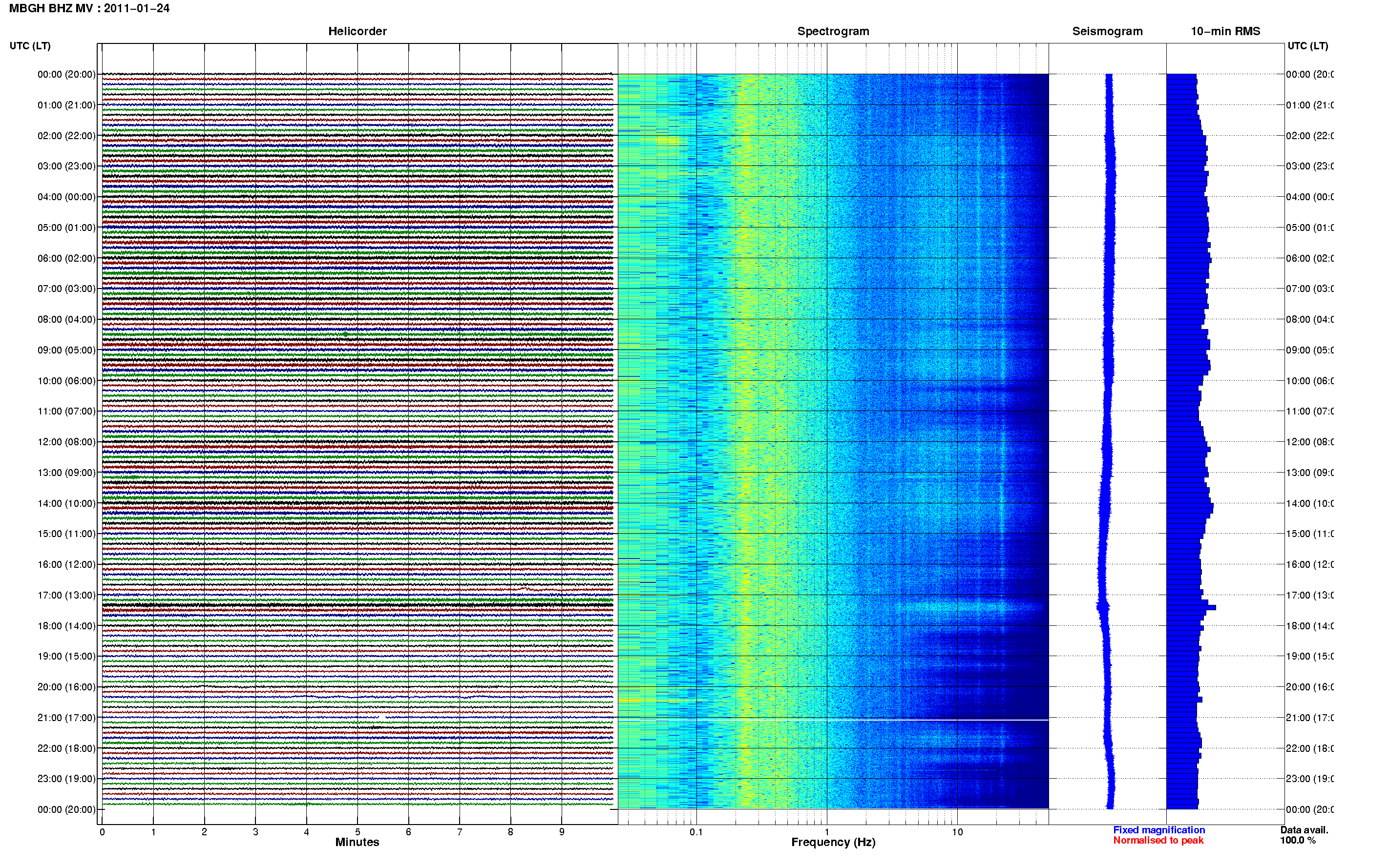Click the 'Seismogram' panel heading

click(x=1107, y=31)
